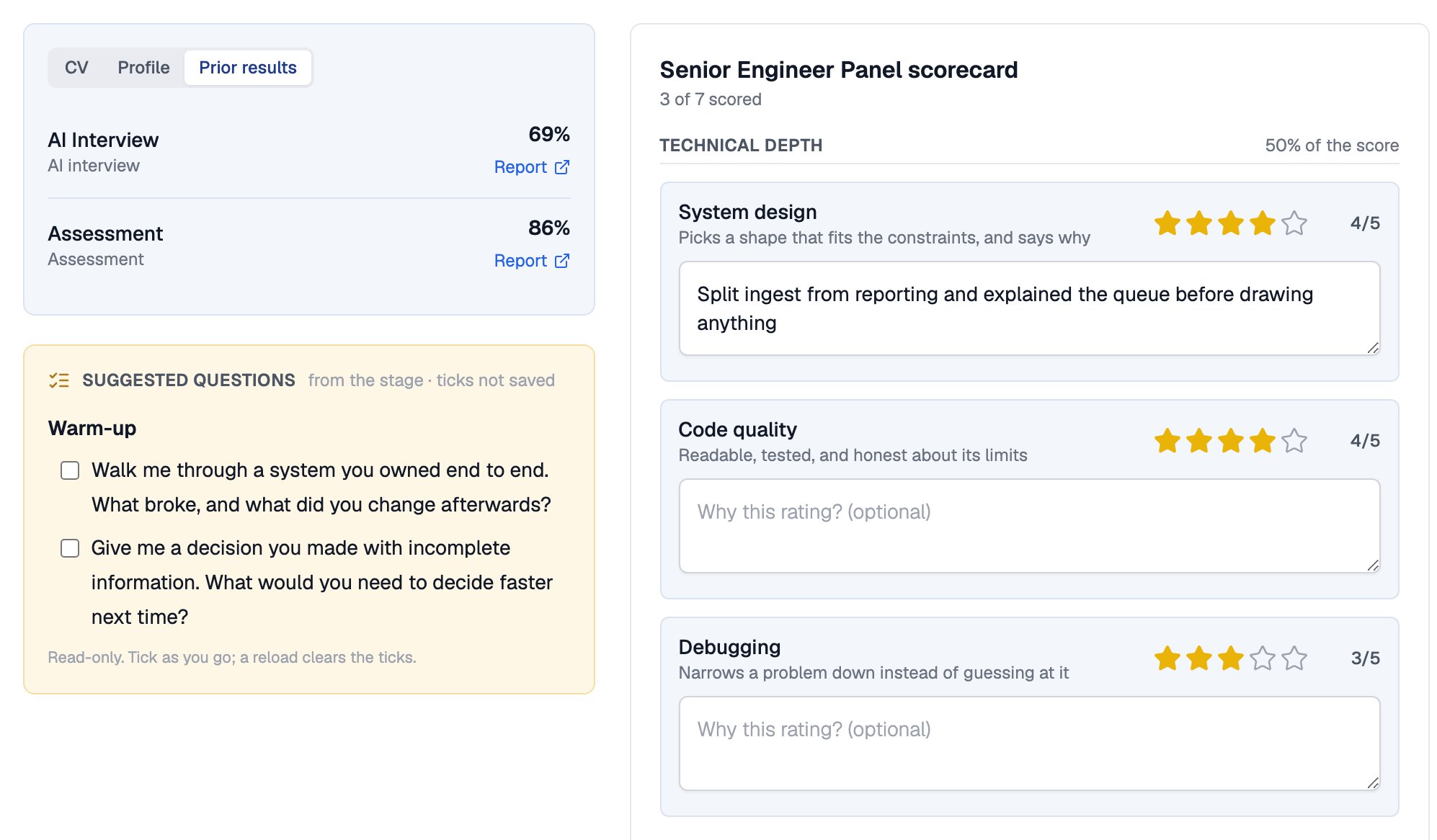The width and height of the screenshot is (1437, 840).
Task: Click the Code quality 4/5 score
Action: [1365, 441]
